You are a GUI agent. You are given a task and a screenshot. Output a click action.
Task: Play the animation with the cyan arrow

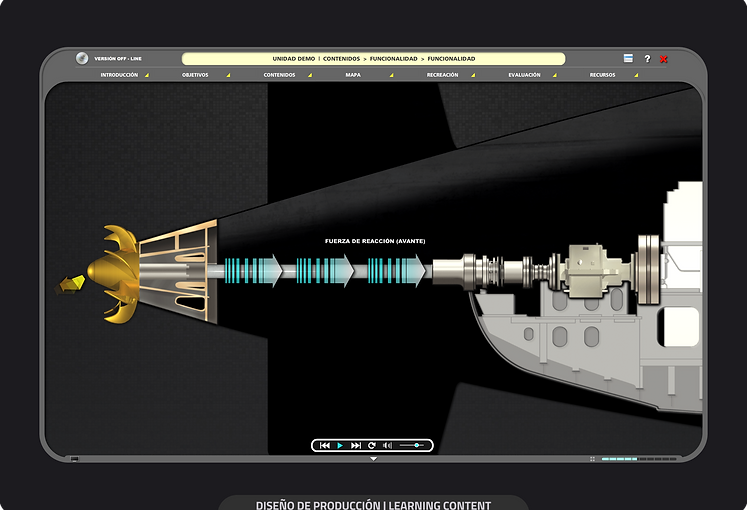(340, 445)
